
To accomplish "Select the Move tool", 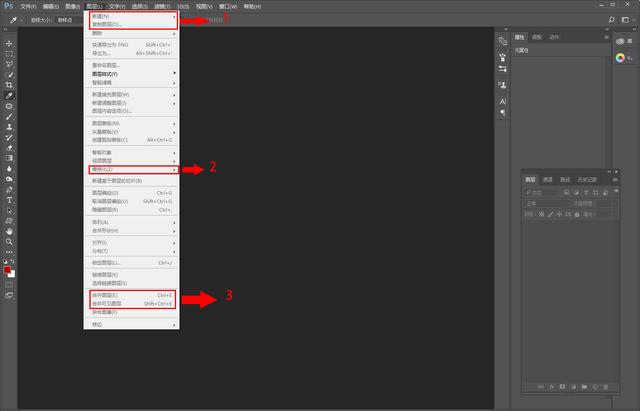I will [x=9, y=43].
